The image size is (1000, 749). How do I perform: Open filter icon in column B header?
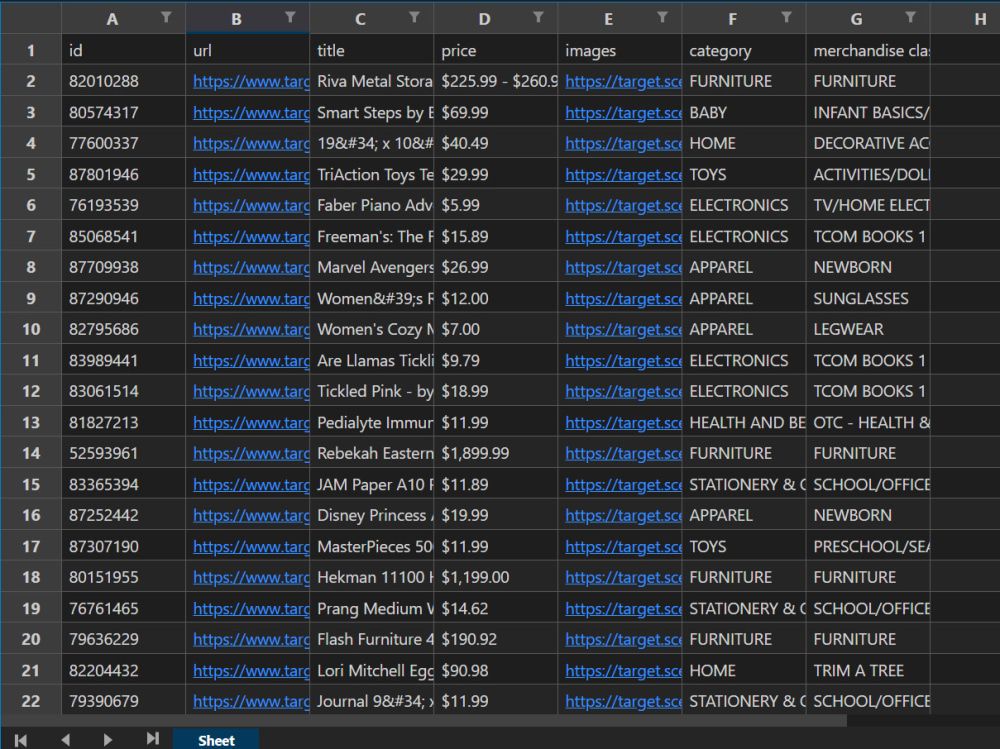(x=290, y=18)
